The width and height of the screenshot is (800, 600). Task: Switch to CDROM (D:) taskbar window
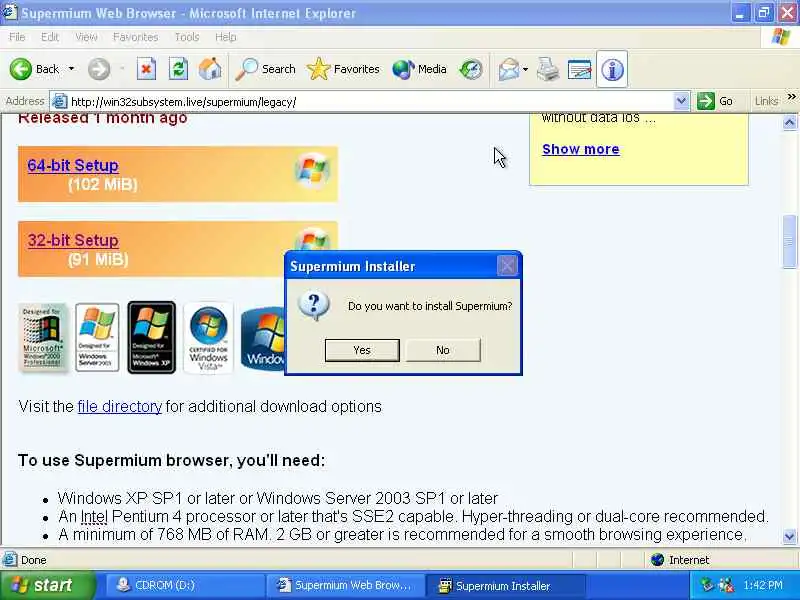[185, 585]
